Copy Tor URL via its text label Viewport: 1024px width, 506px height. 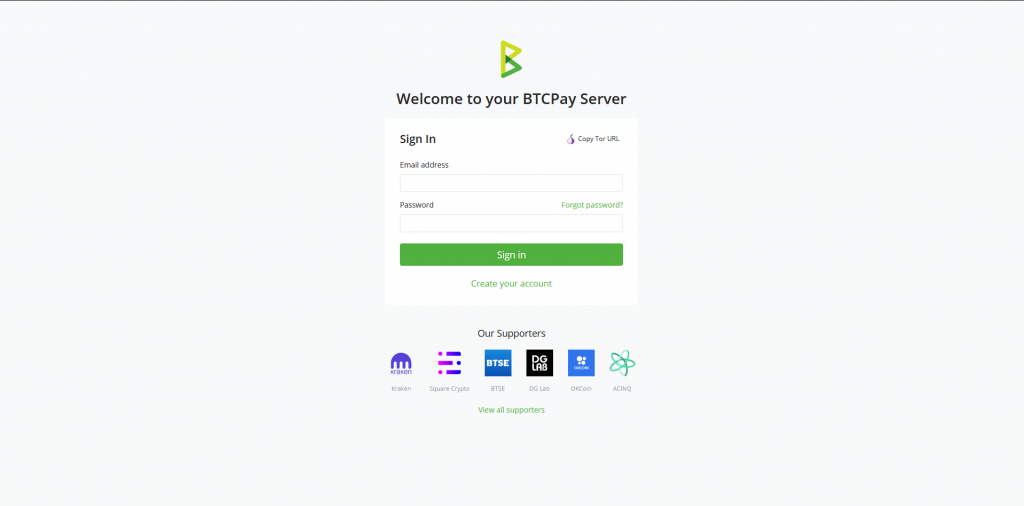click(x=598, y=139)
